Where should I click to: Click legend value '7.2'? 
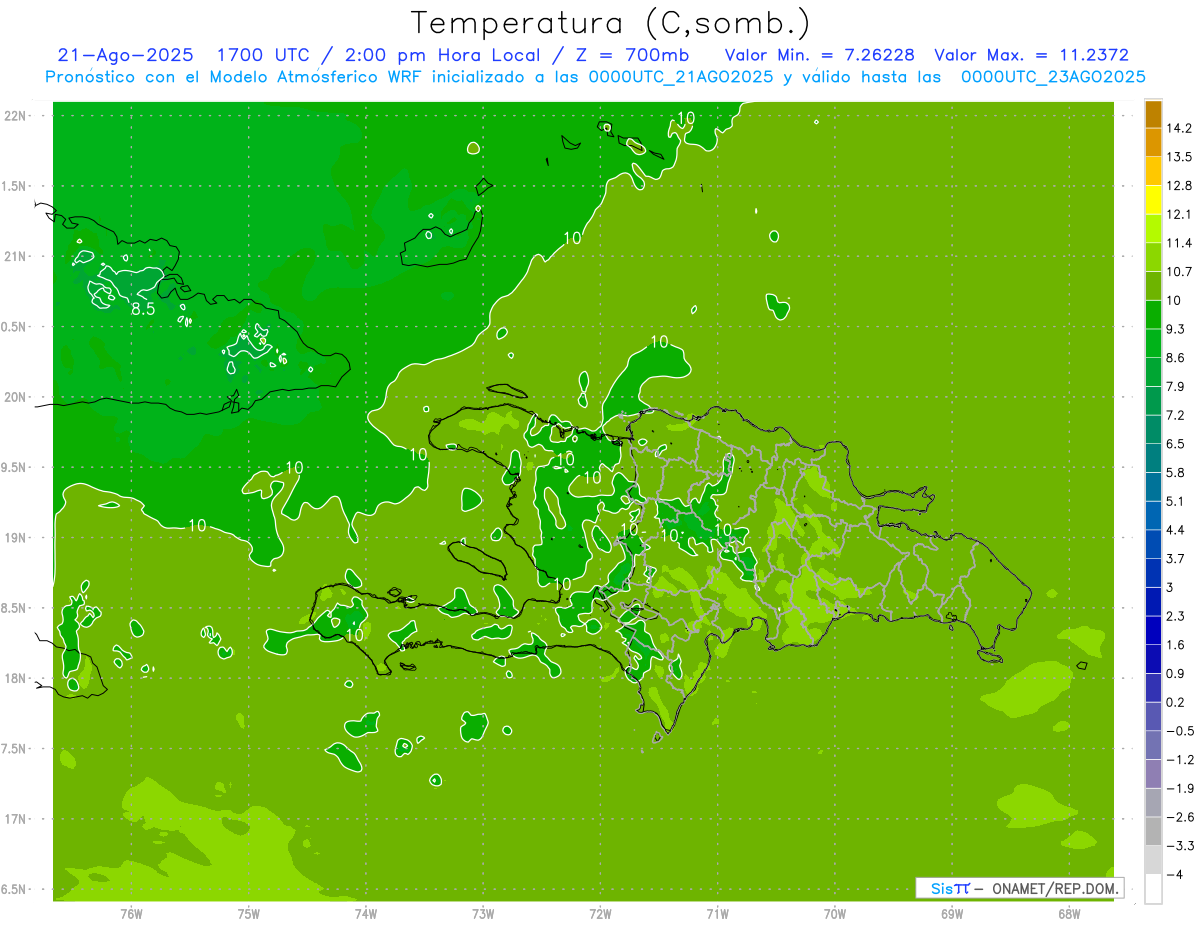[1175, 414]
